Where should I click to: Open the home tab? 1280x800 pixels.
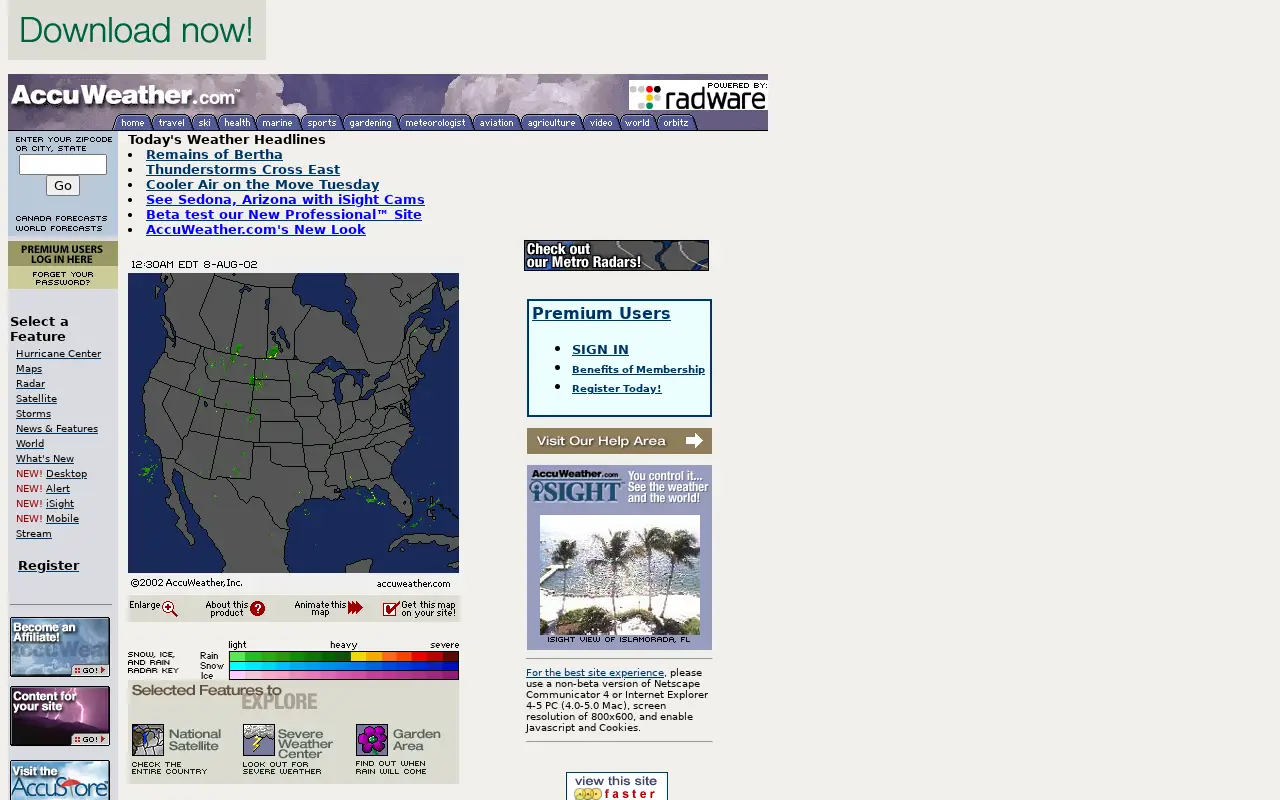click(x=133, y=123)
